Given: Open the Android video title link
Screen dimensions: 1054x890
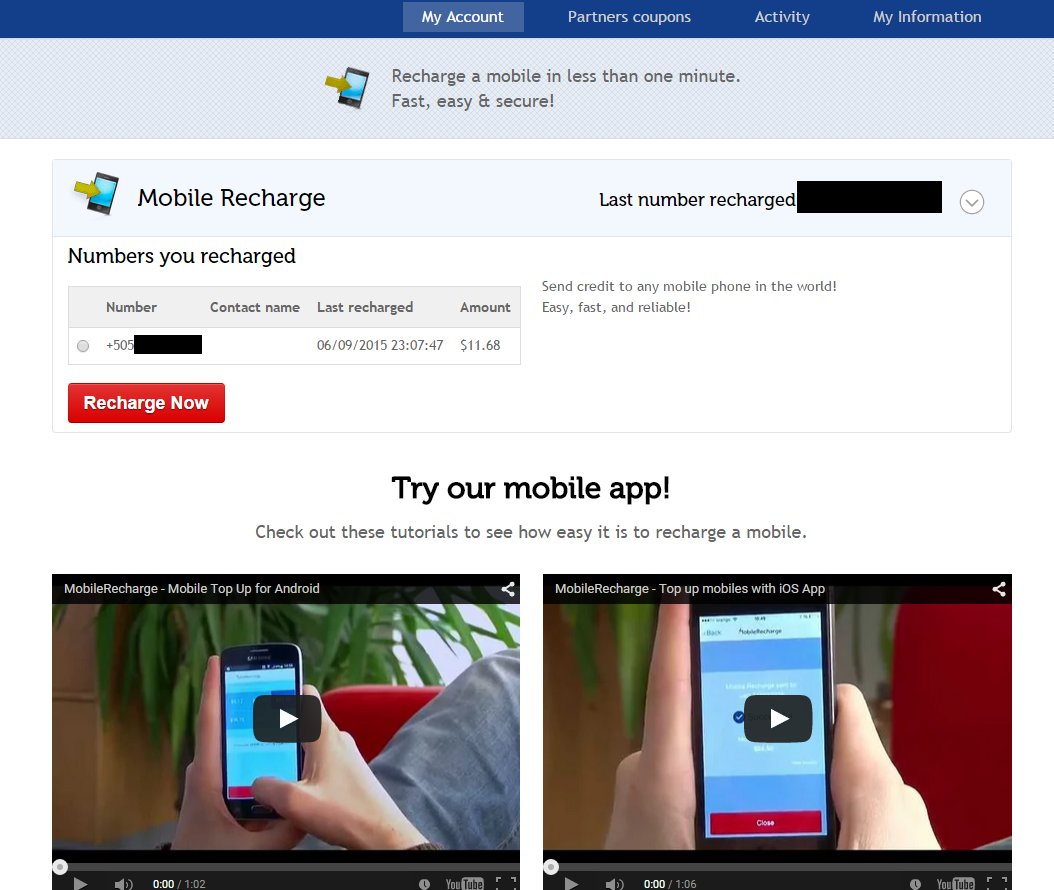Looking at the screenshot, I should click(x=192, y=589).
